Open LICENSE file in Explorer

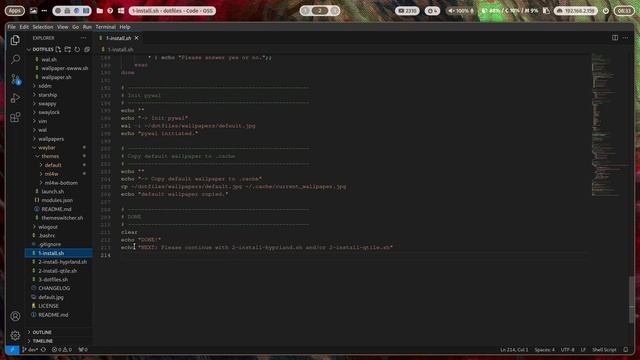click(x=48, y=306)
